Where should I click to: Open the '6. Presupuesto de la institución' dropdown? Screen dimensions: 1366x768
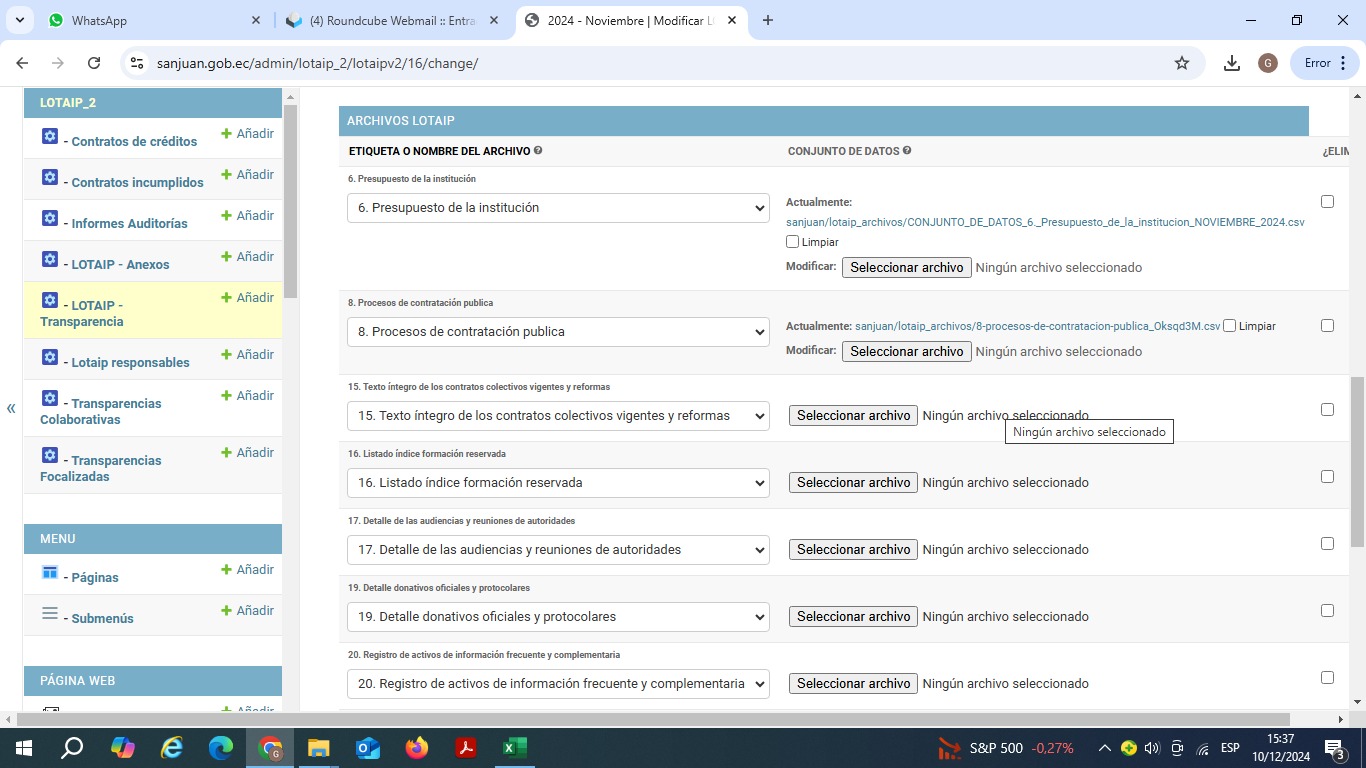click(x=558, y=208)
